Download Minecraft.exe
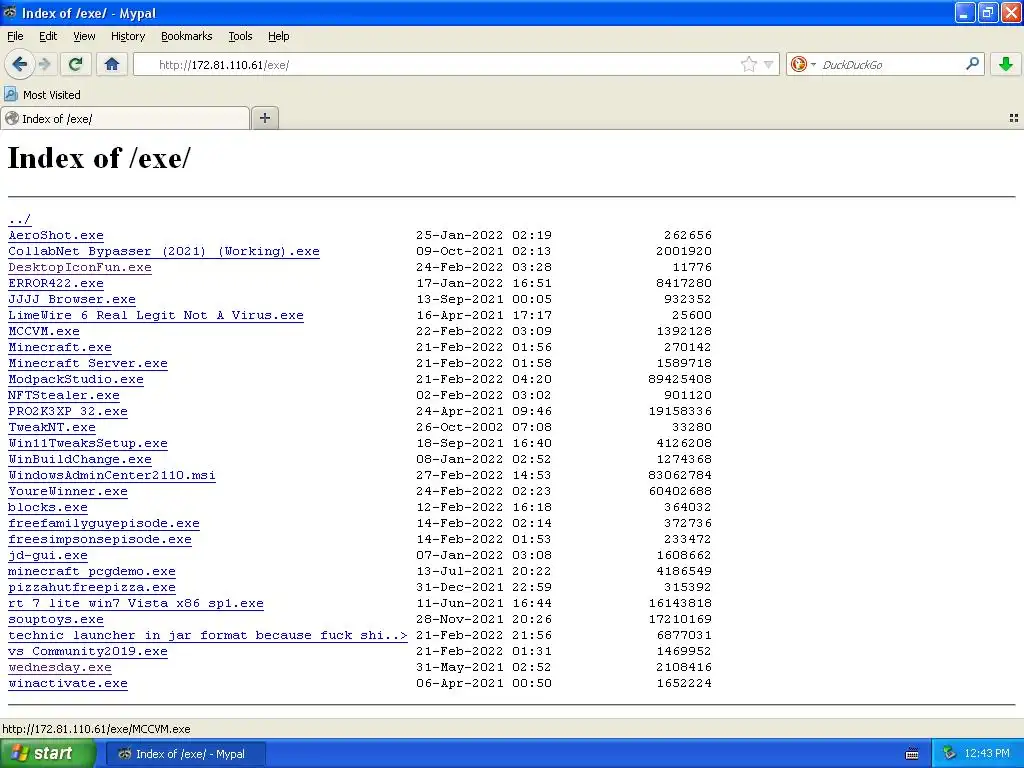 click(59, 347)
